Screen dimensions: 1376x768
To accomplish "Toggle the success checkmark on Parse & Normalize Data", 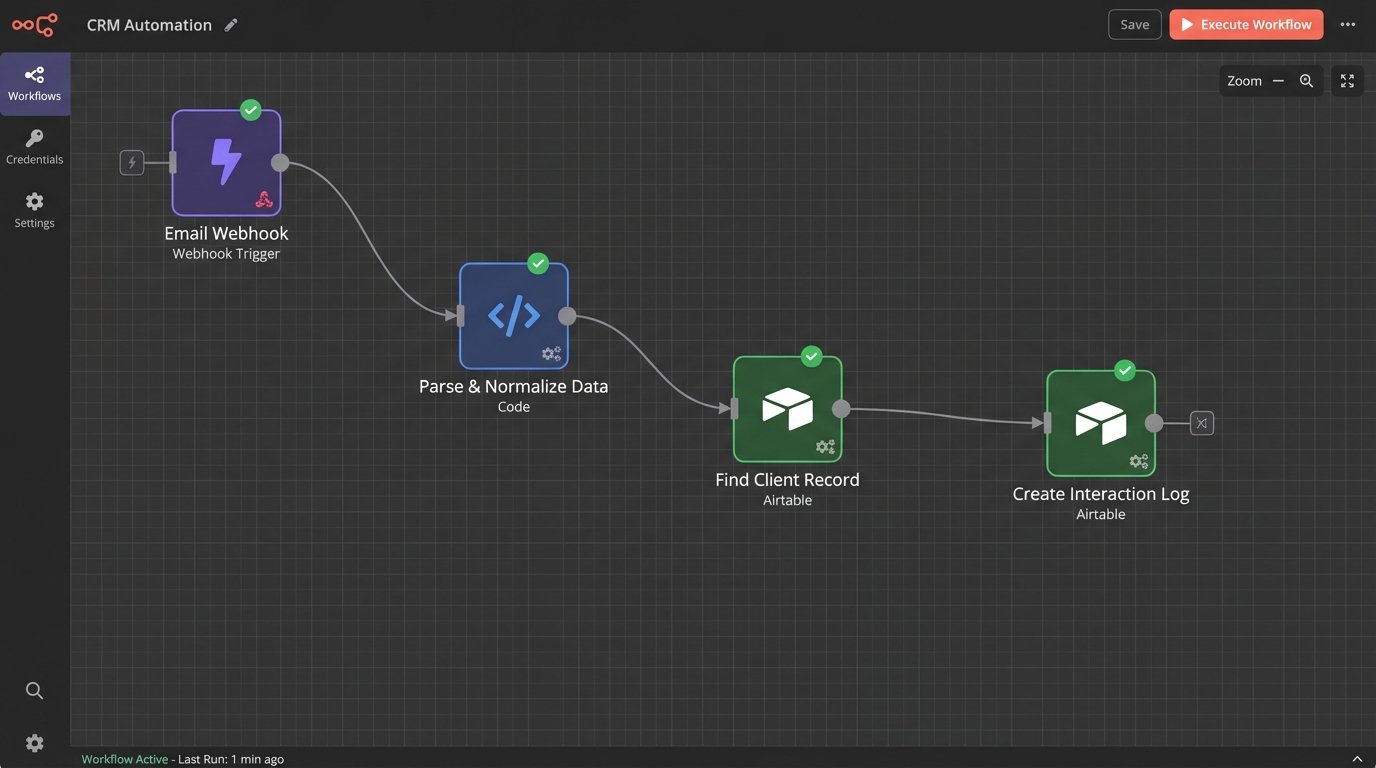I will [537, 263].
